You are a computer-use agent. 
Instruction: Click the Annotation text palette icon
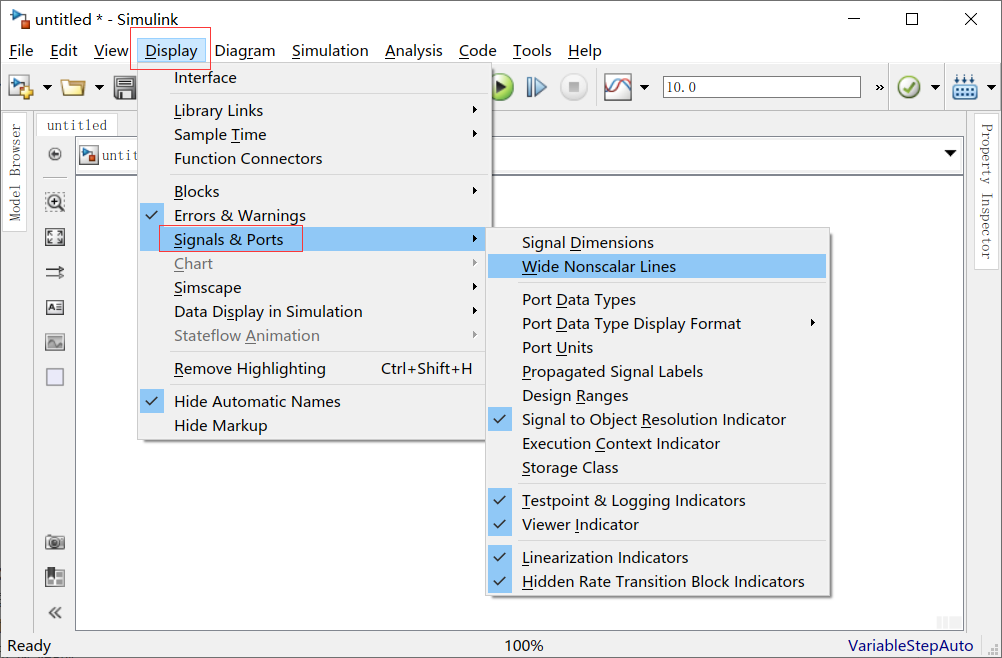pos(55,308)
